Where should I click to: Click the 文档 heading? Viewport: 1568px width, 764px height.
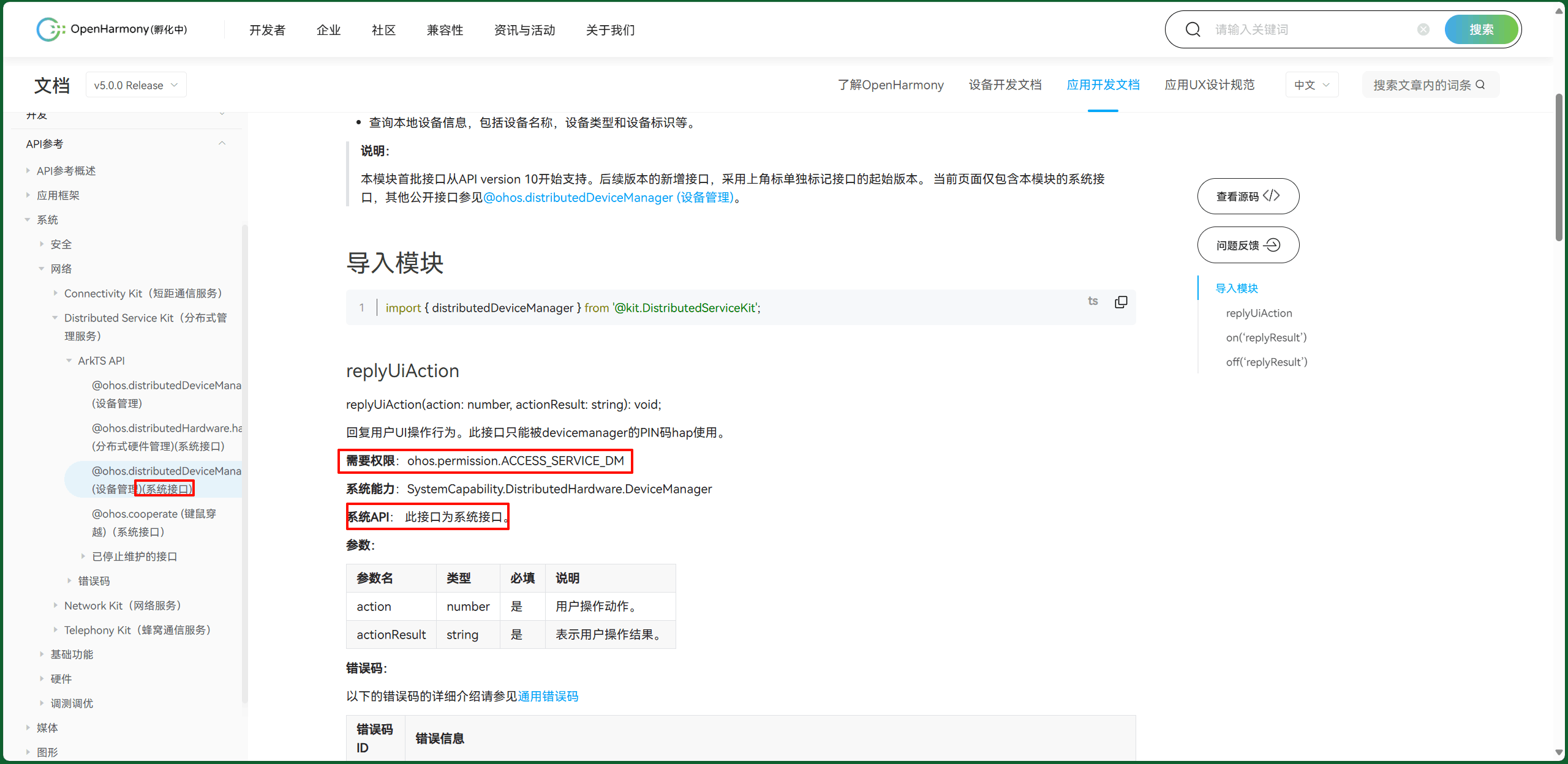click(51, 85)
